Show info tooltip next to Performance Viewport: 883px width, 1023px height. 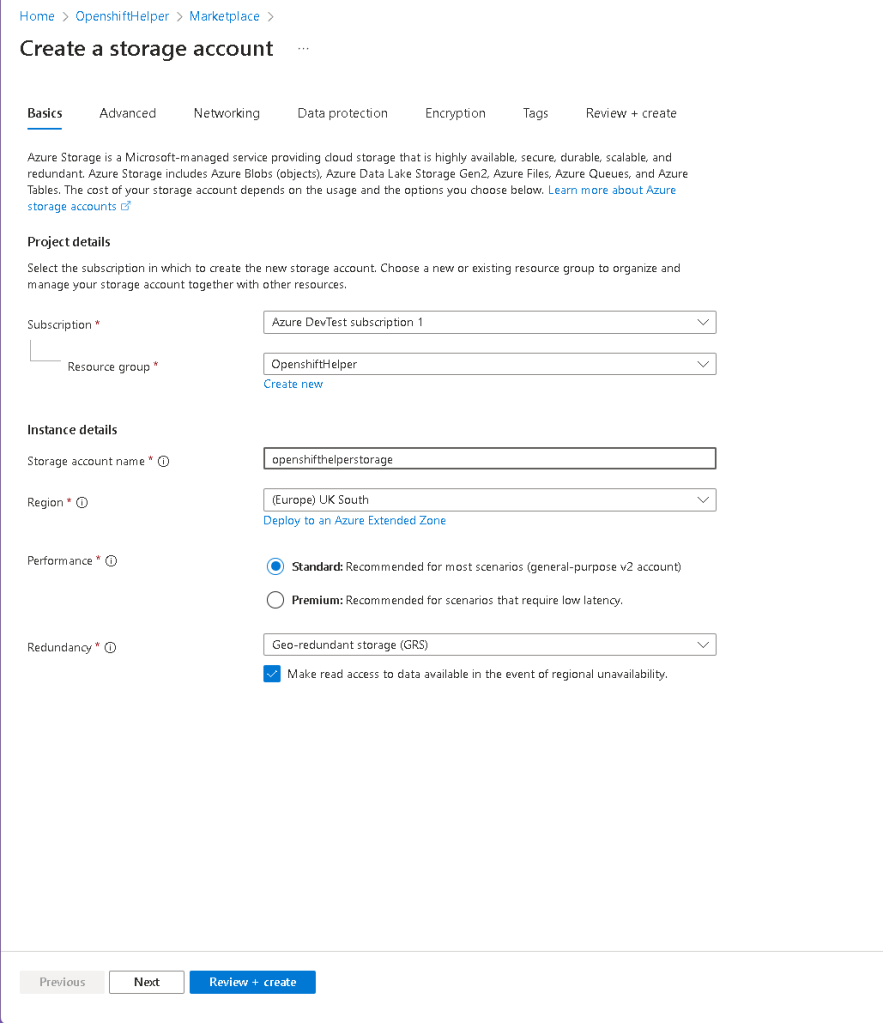(111, 561)
